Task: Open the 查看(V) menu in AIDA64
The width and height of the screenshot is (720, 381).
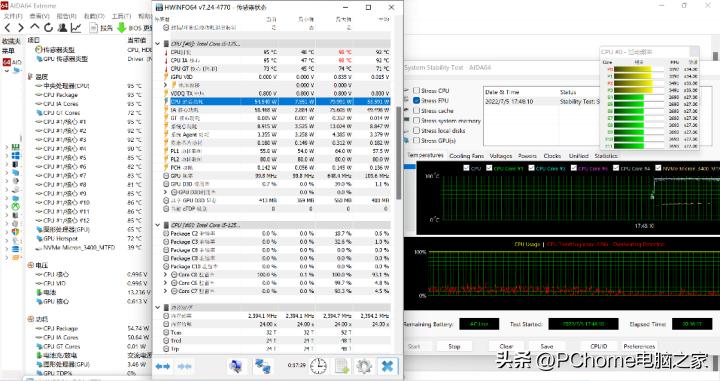Action: [39, 16]
